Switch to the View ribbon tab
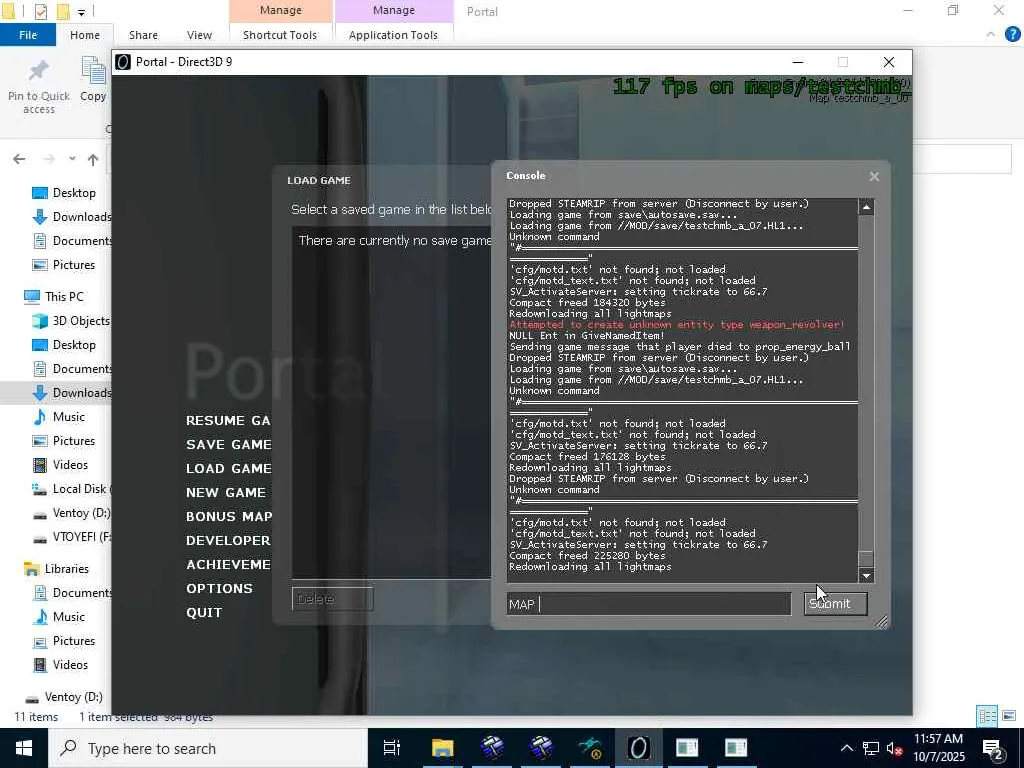1024x768 pixels. coord(199,35)
